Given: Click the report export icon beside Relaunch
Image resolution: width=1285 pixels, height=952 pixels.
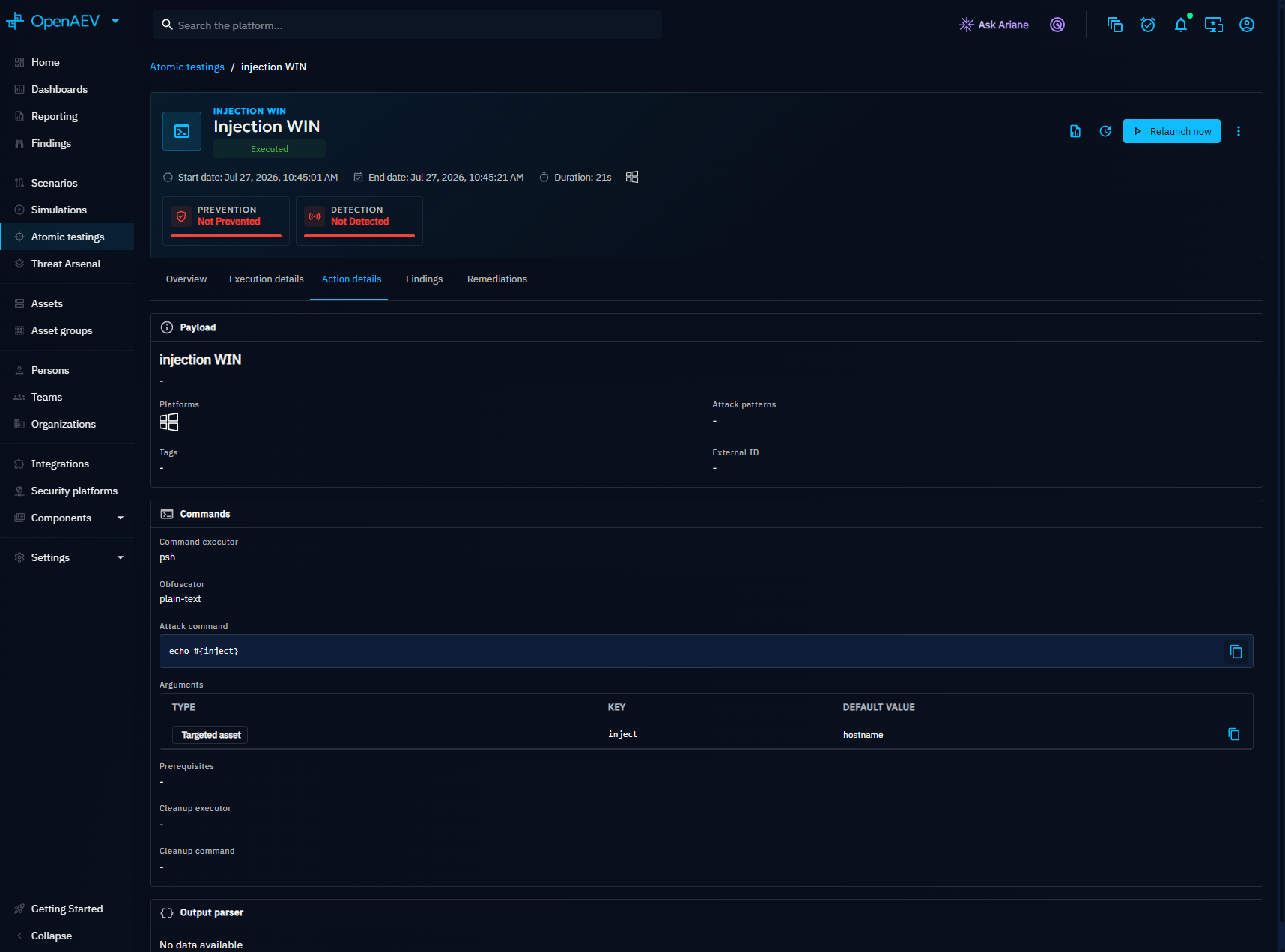Looking at the screenshot, I should click(1075, 131).
